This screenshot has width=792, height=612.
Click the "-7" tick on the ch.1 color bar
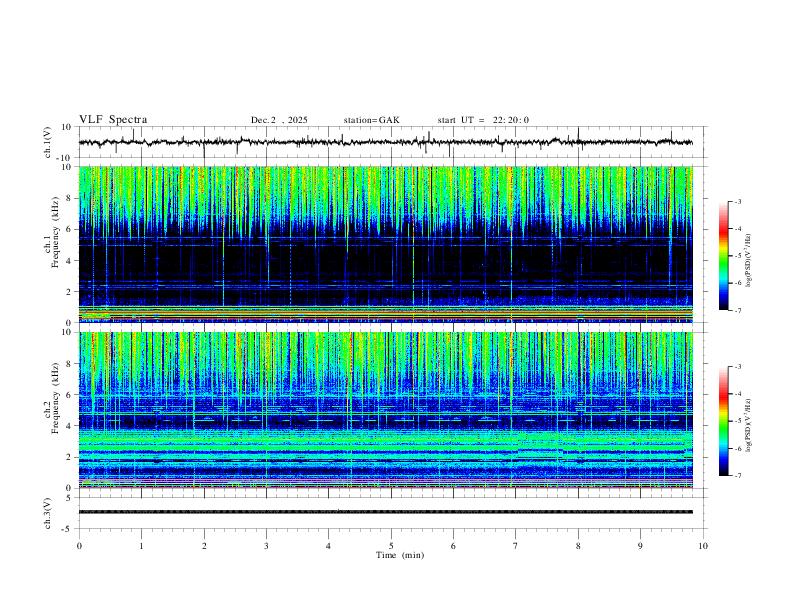(737, 310)
